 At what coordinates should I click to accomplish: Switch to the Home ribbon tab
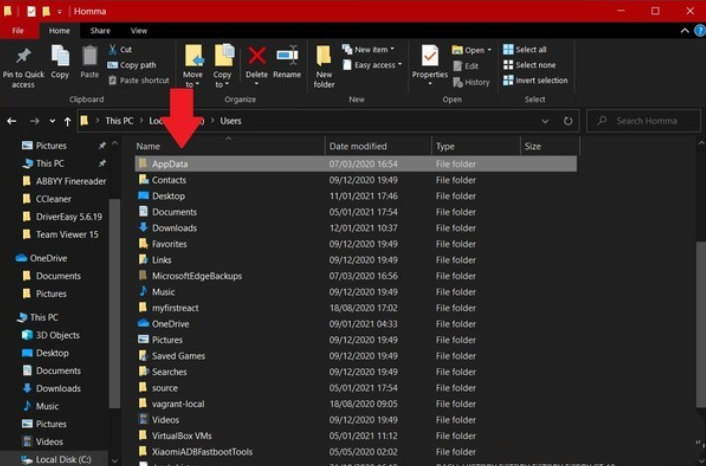pyautogui.click(x=59, y=31)
